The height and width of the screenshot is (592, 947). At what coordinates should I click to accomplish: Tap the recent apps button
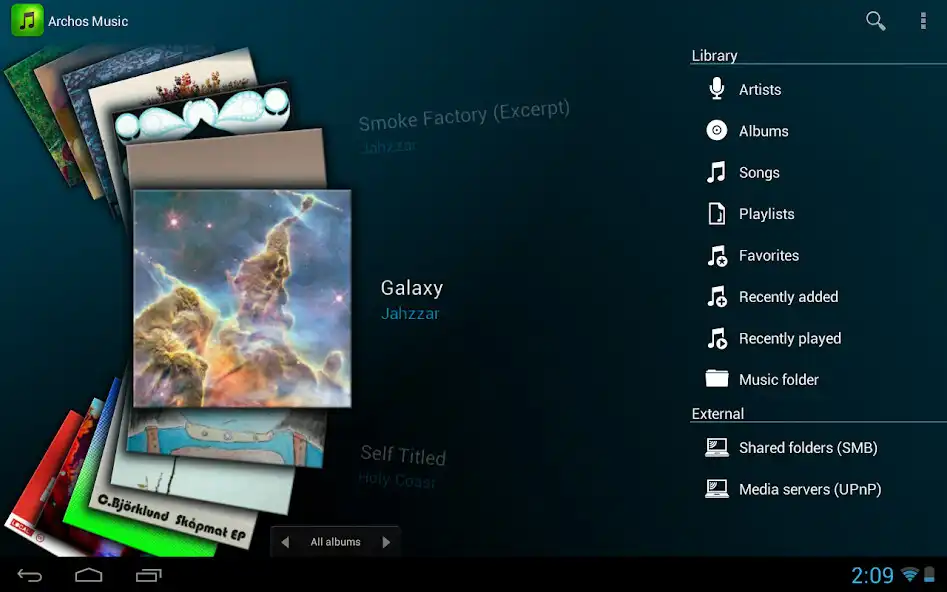tap(149, 575)
